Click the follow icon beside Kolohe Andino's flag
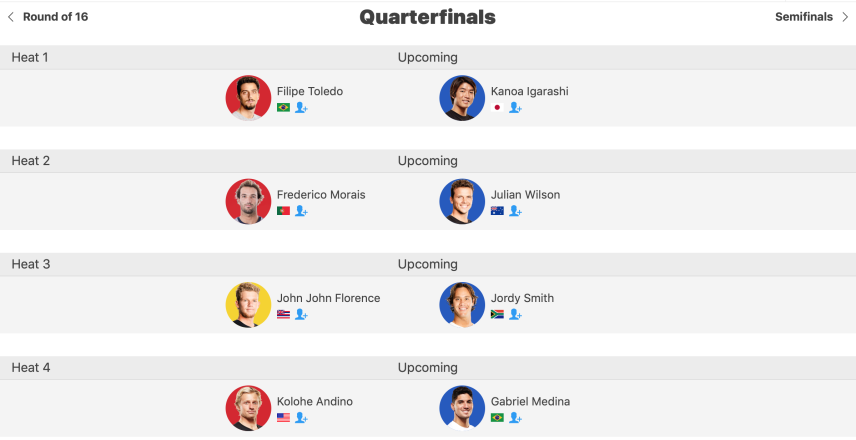856x440 pixels. 301,418
